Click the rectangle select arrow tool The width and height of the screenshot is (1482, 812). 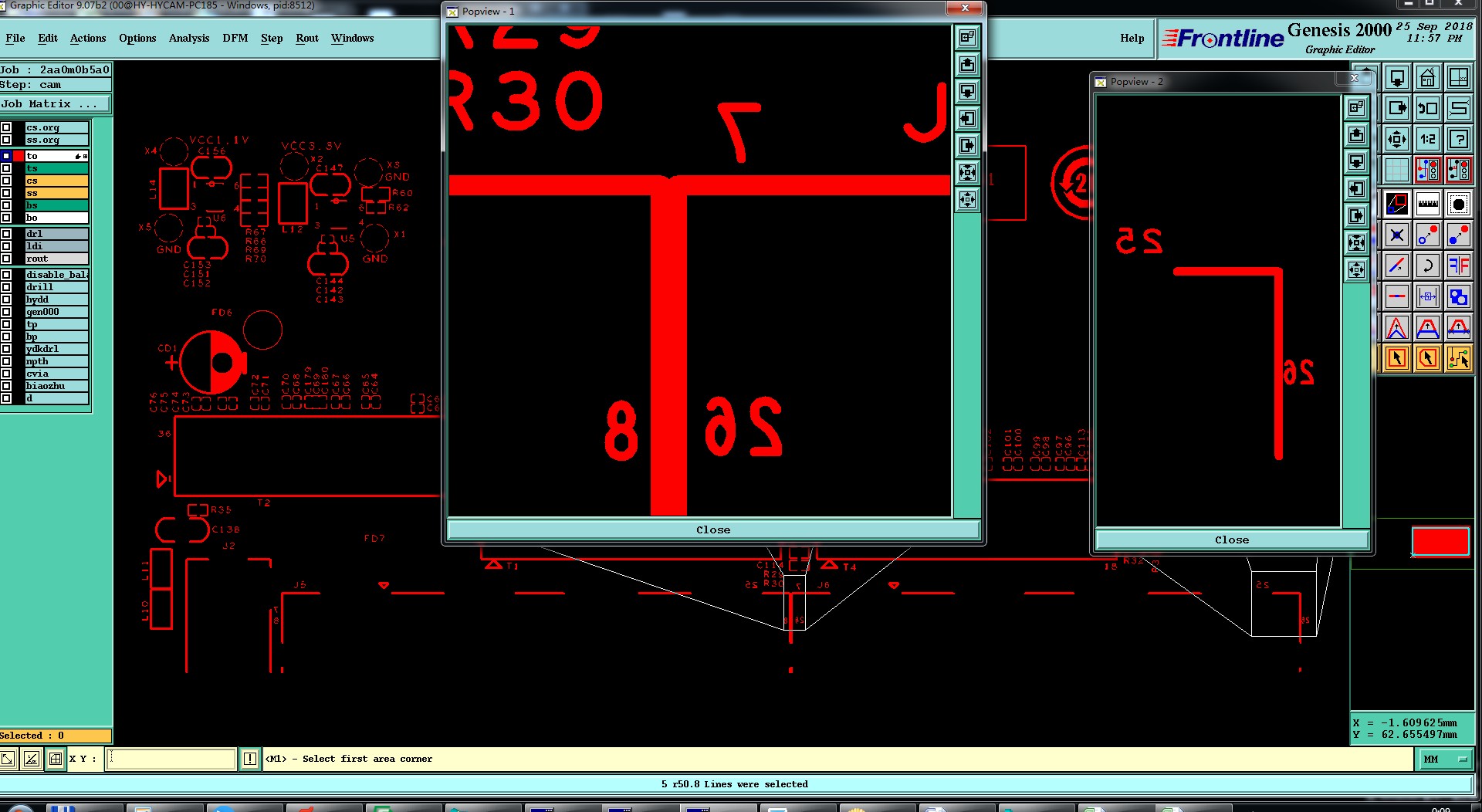1396,358
